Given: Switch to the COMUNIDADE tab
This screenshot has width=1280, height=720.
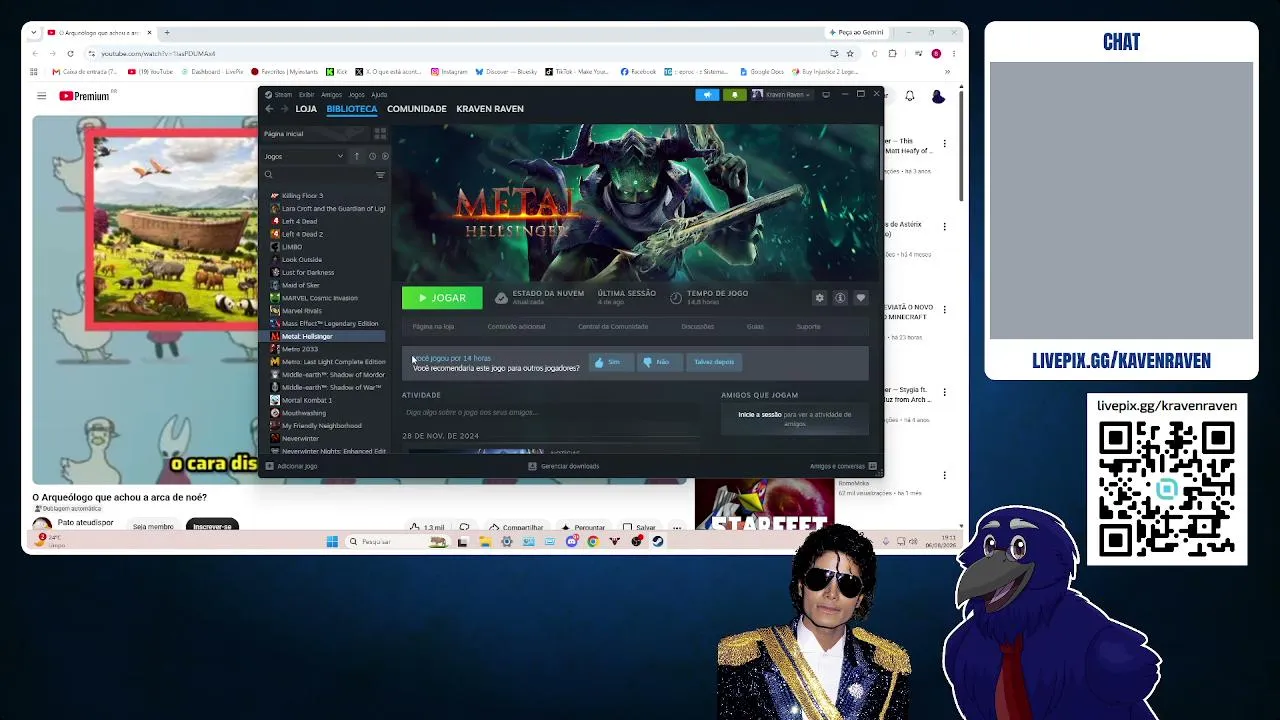Looking at the screenshot, I should pyautogui.click(x=417, y=109).
